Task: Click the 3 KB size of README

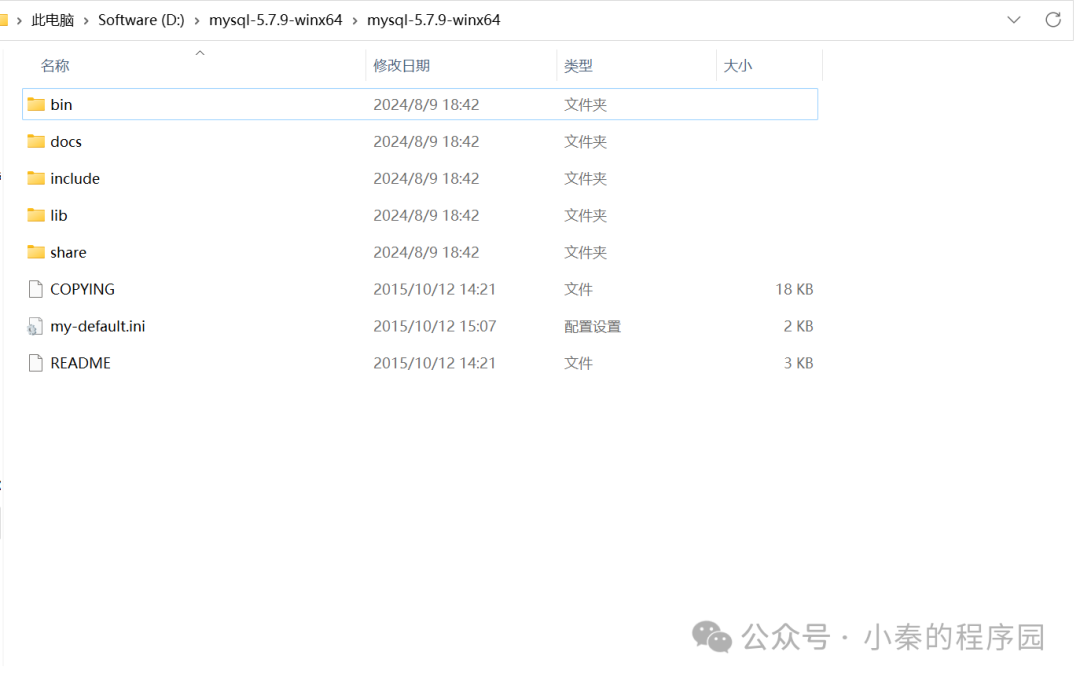Action: coord(798,363)
